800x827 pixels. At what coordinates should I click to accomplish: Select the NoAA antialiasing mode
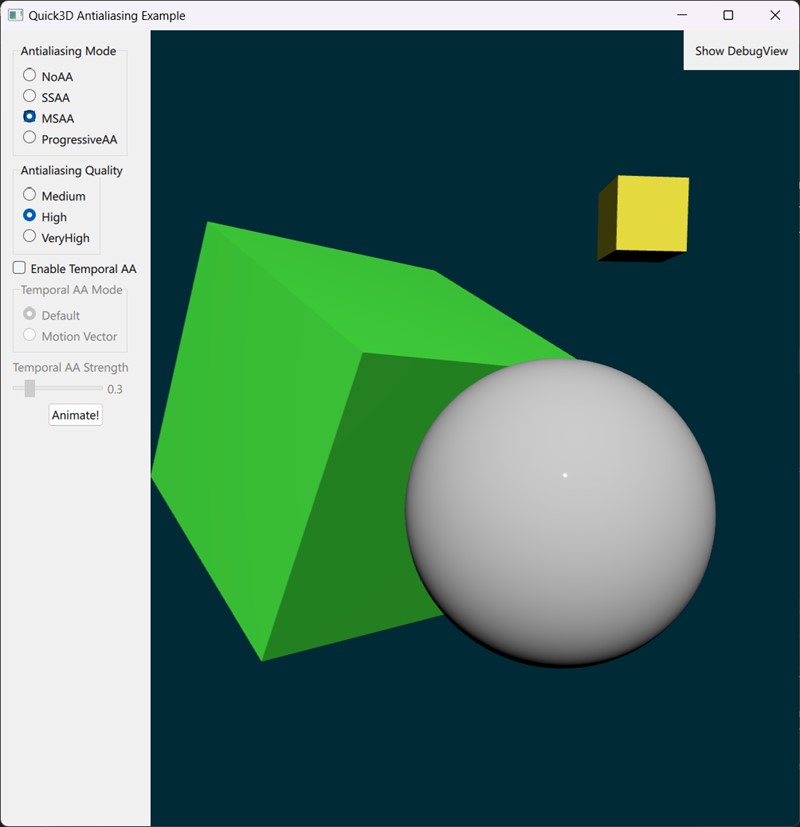pos(30,75)
